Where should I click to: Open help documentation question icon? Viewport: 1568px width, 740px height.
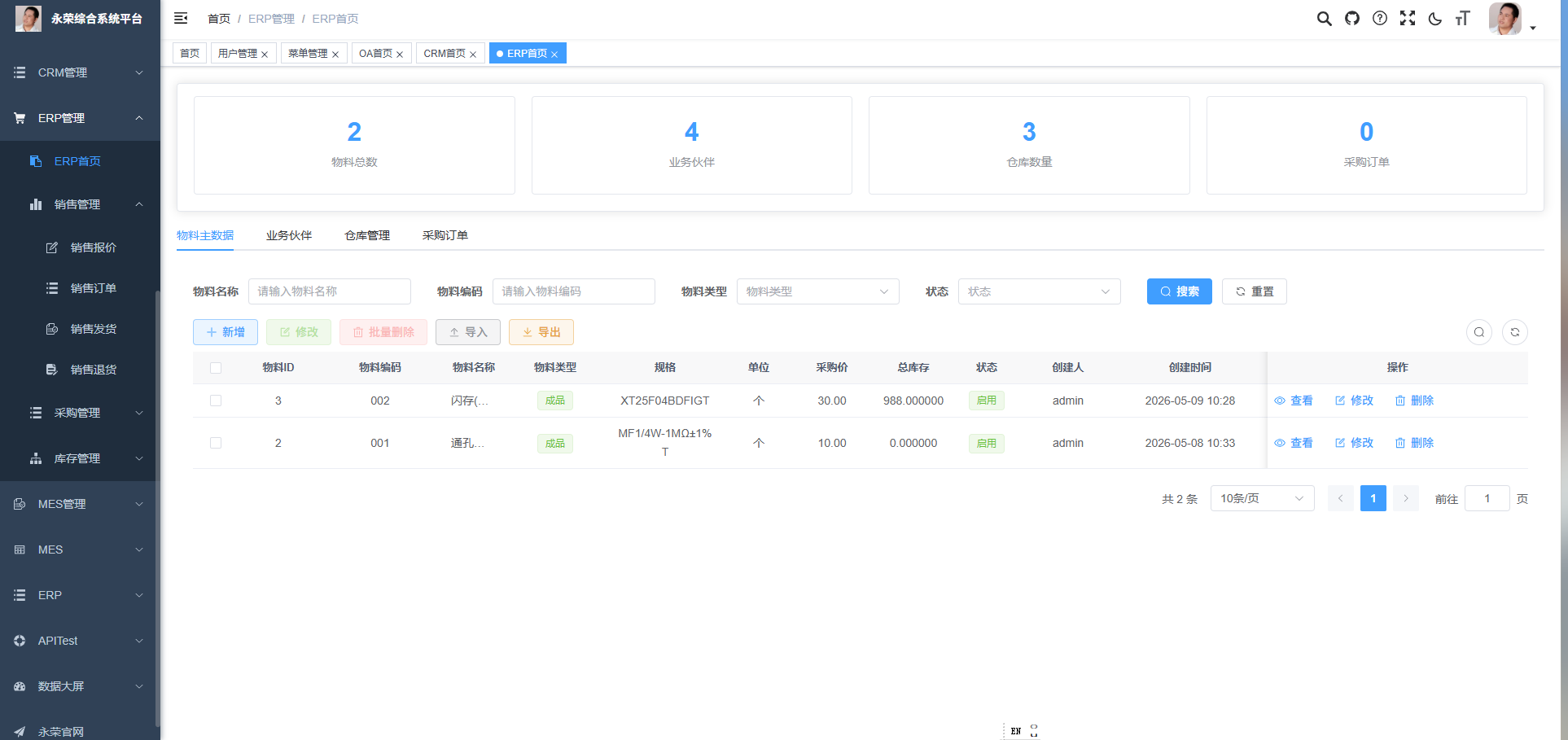1380,19
